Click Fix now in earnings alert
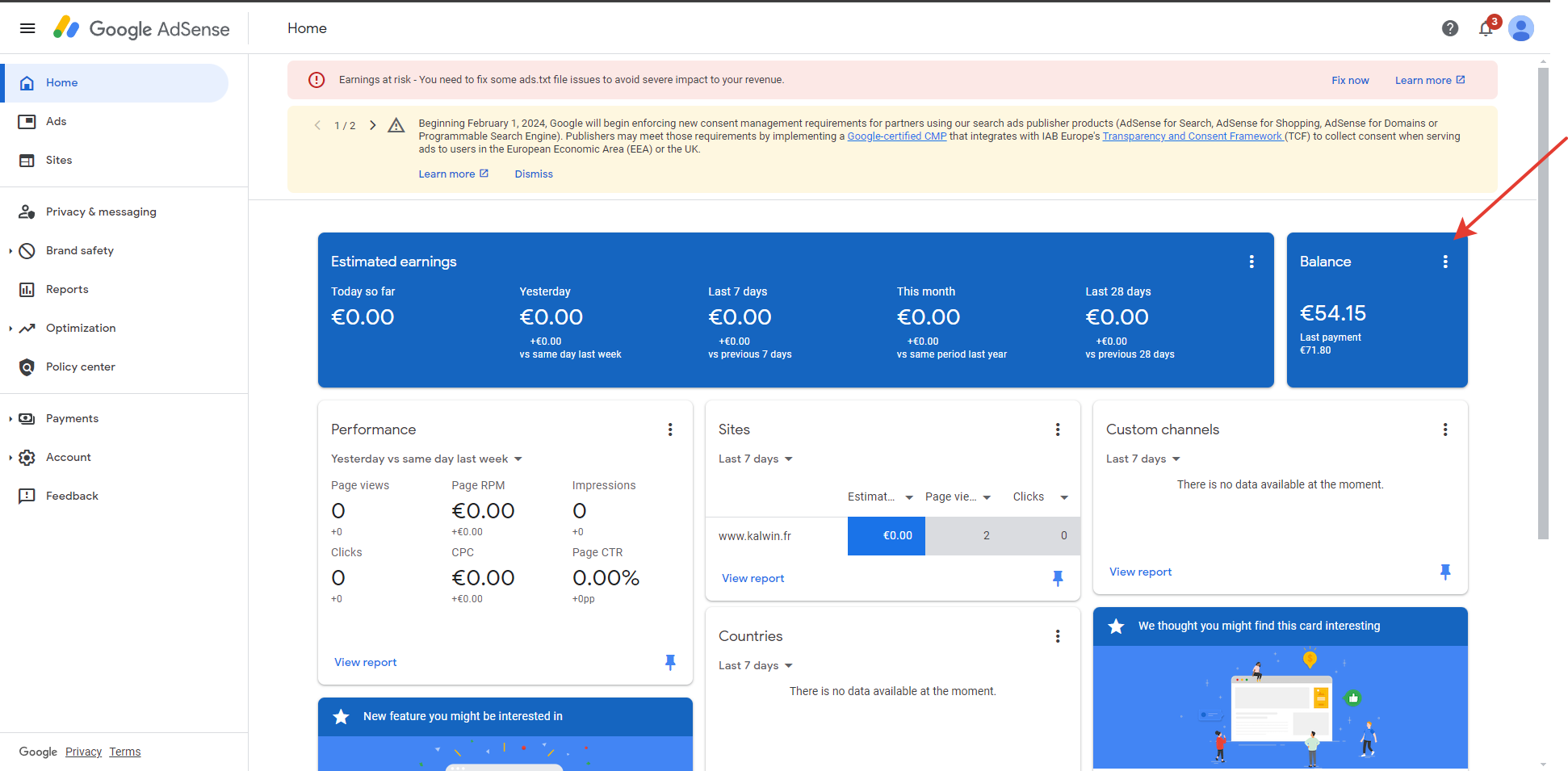 click(1350, 80)
